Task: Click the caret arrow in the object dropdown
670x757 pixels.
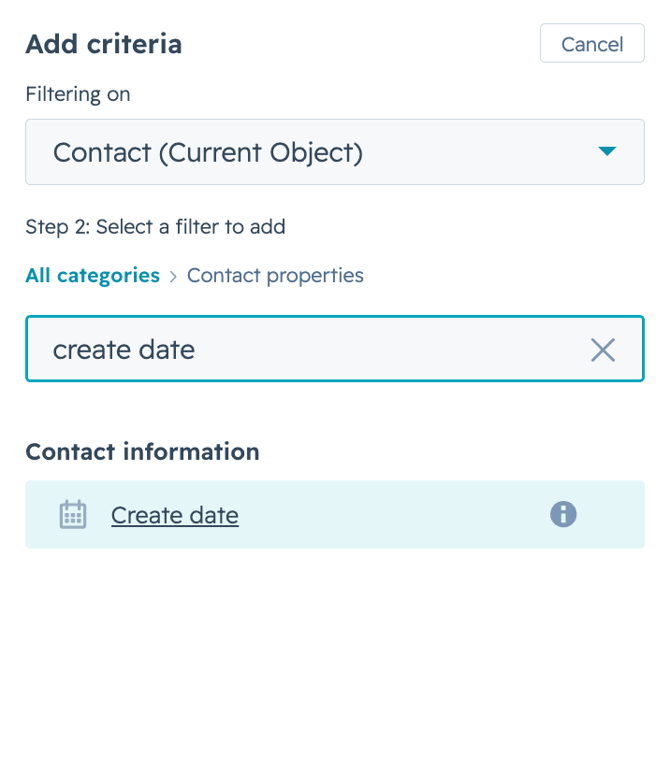Action: tap(606, 152)
